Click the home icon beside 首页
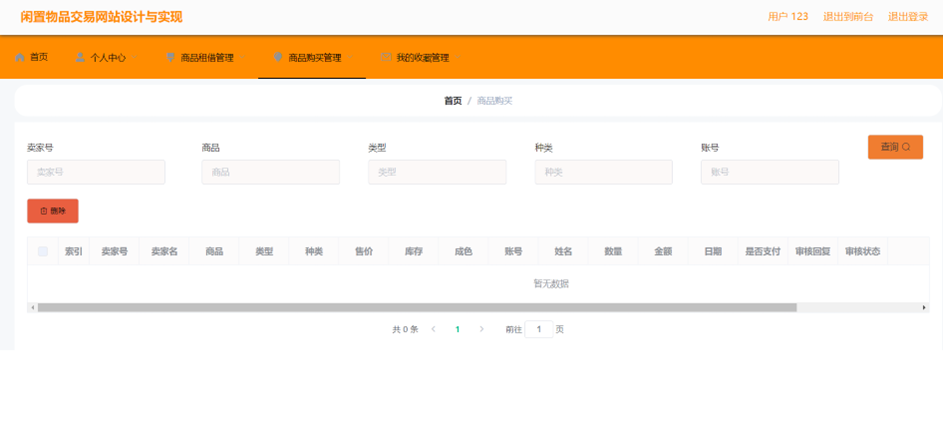Image resolution: width=943 pixels, height=429 pixels. tap(20, 57)
